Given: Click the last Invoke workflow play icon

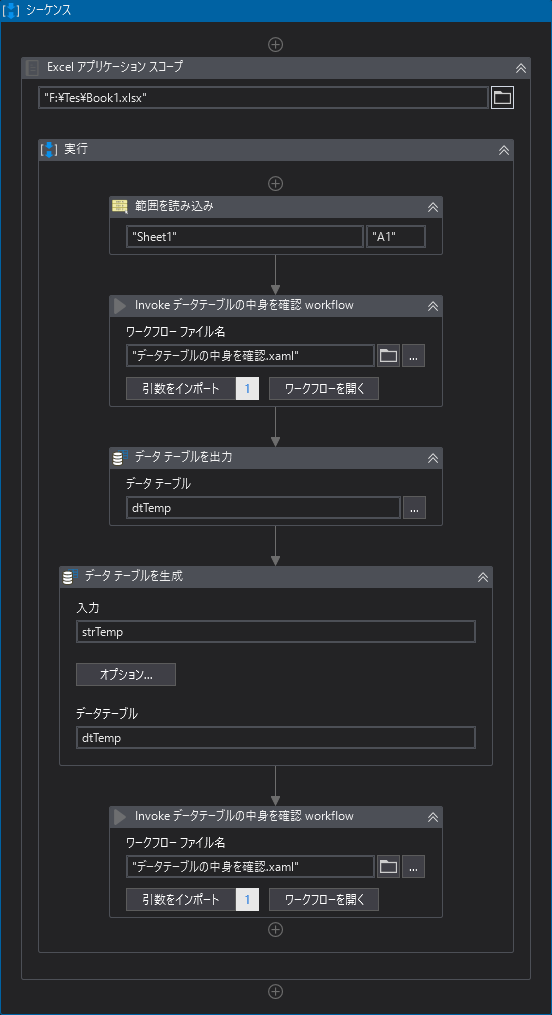Looking at the screenshot, I should 120,816.
